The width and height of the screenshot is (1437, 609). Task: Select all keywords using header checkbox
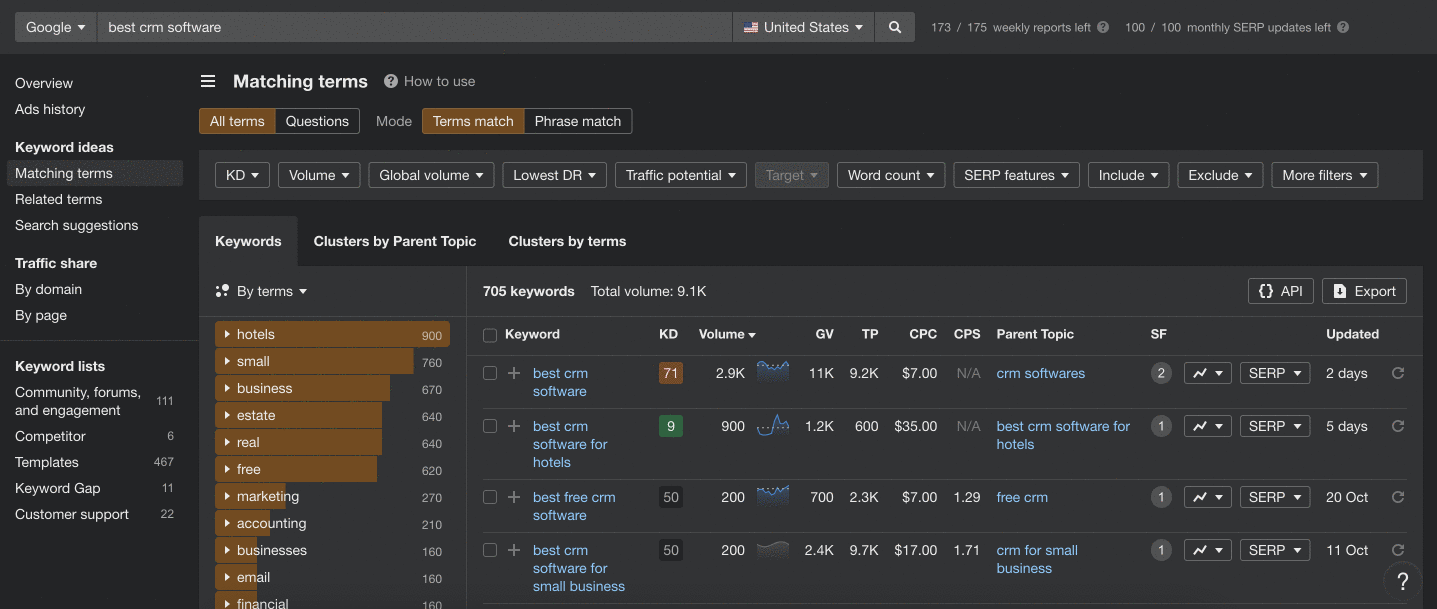[x=490, y=335]
